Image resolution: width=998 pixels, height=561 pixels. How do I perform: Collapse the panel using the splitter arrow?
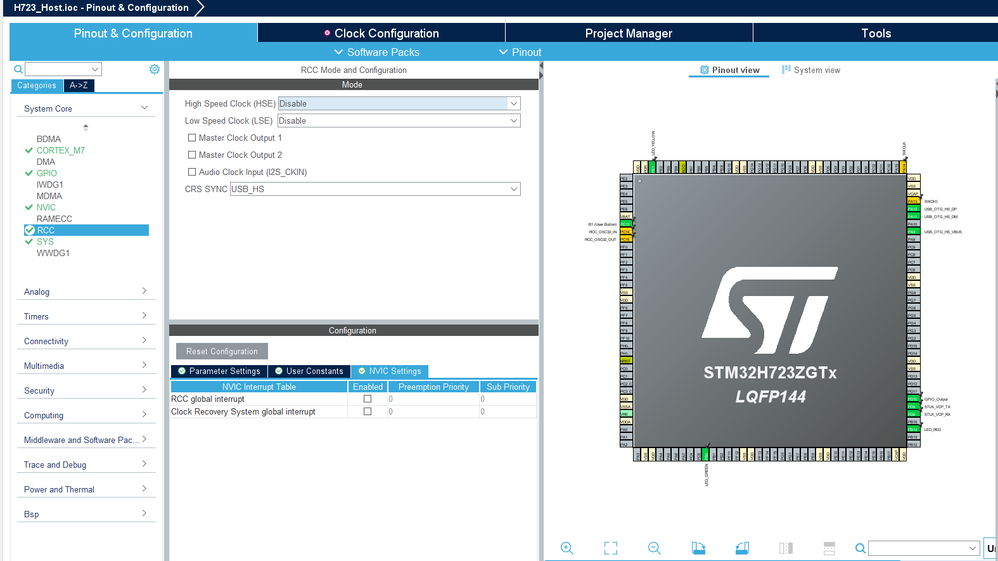click(541, 66)
